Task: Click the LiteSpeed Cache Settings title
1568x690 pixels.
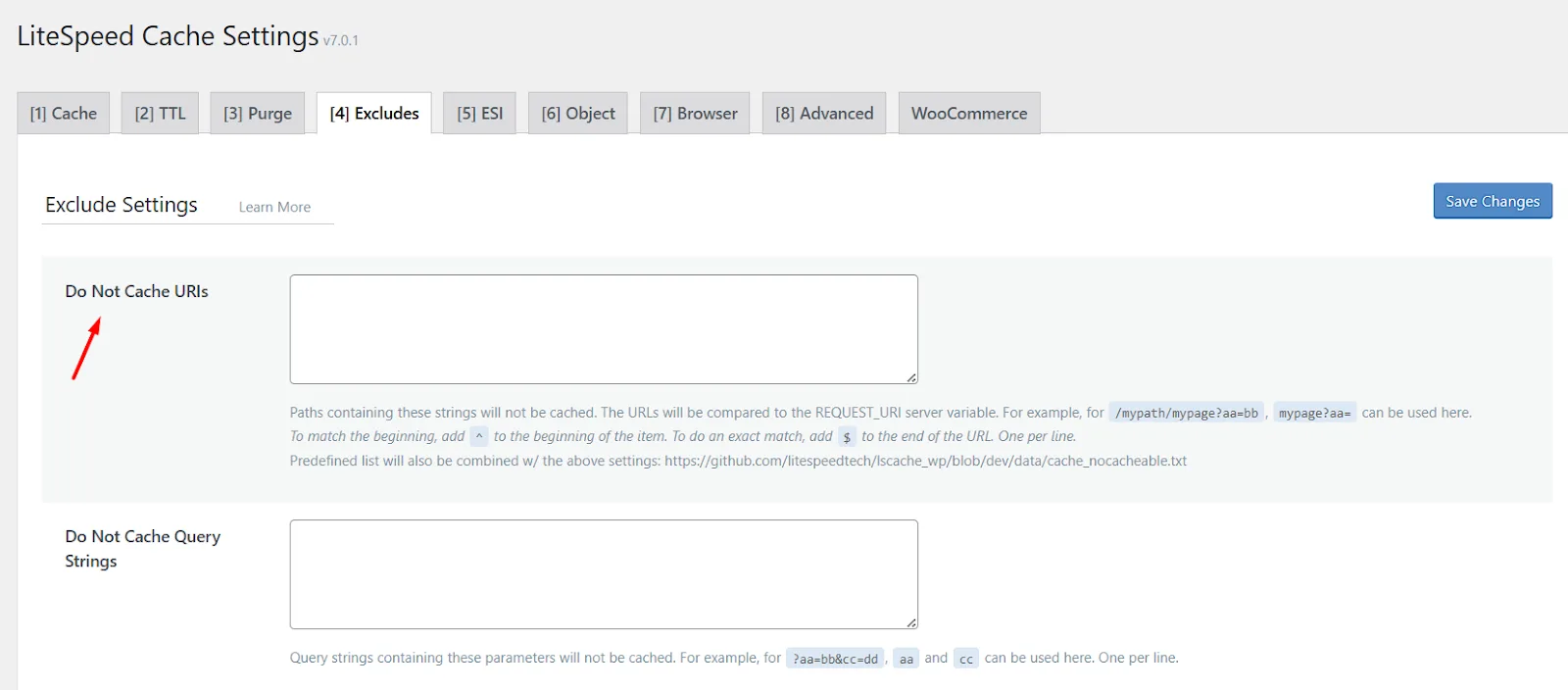Action: coord(168,36)
